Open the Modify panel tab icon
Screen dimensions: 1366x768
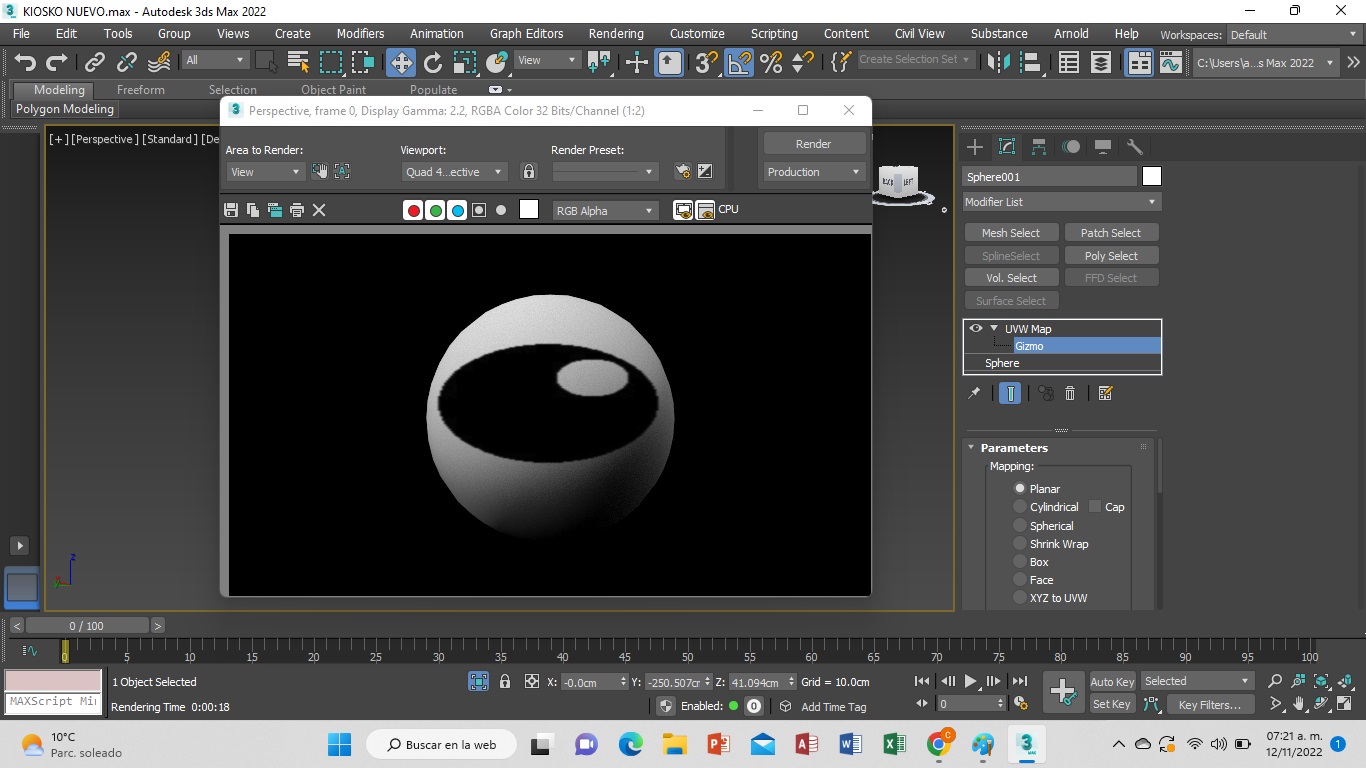pyautogui.click(x=1007, y=147)
